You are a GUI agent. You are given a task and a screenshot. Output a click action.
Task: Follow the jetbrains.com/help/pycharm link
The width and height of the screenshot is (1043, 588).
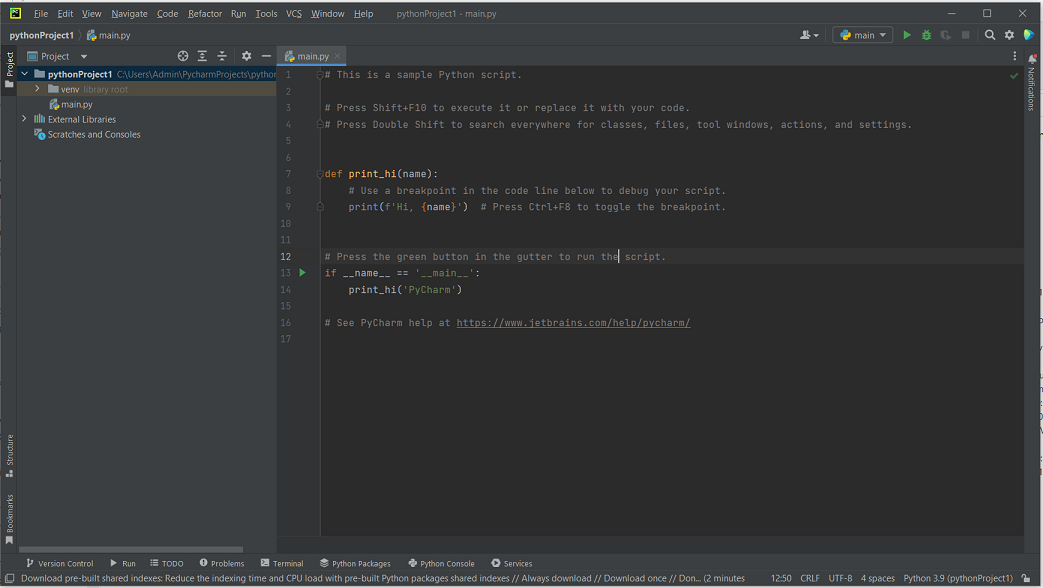(x=573, y=323)
